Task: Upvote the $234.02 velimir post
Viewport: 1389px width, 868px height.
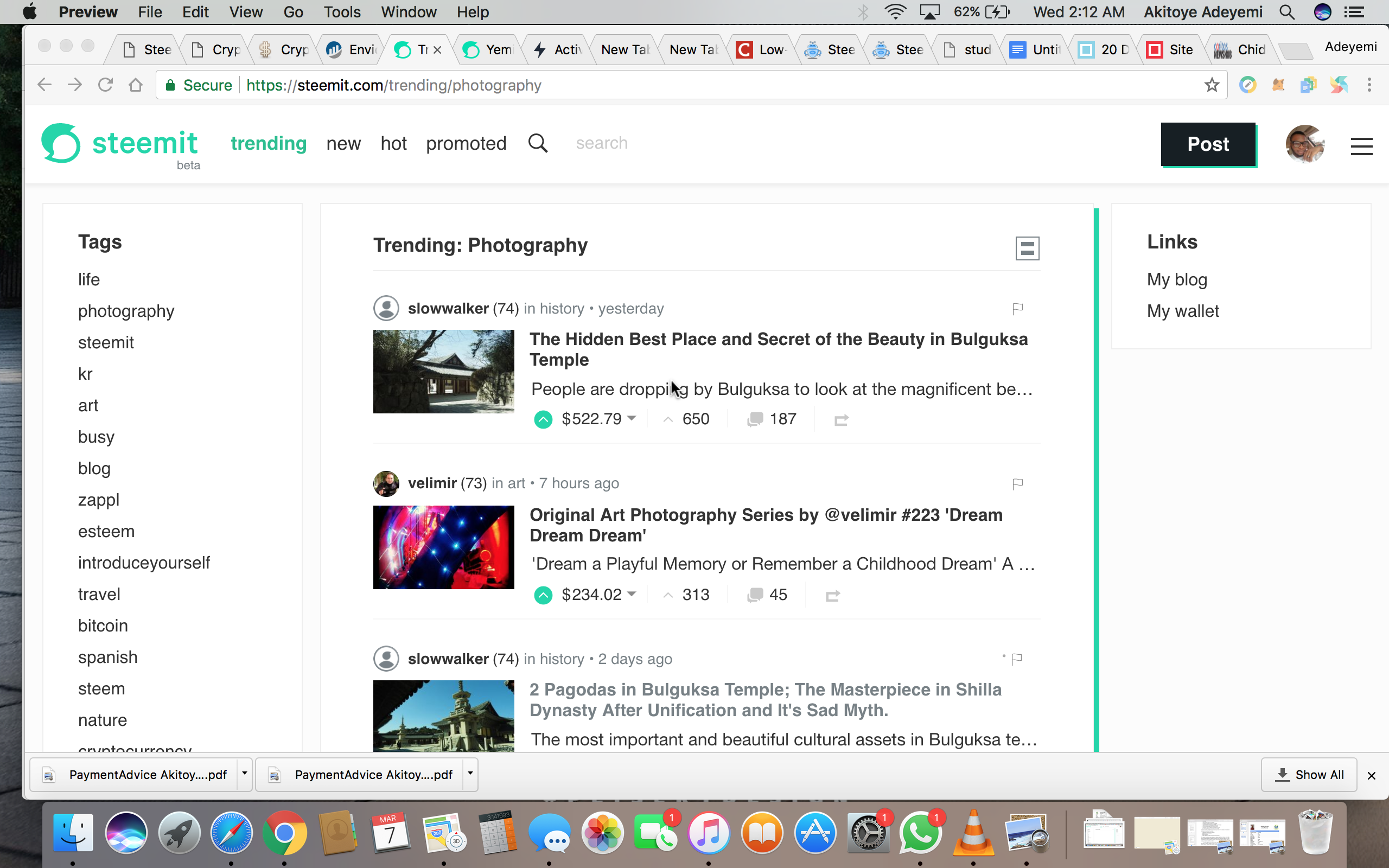Action: point(543,595)
